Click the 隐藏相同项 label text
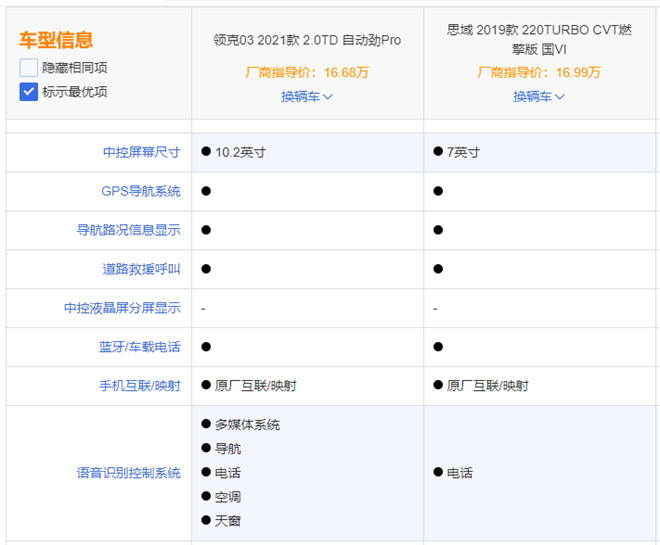This screenshot has height=545, width=660. click(75, 68)
